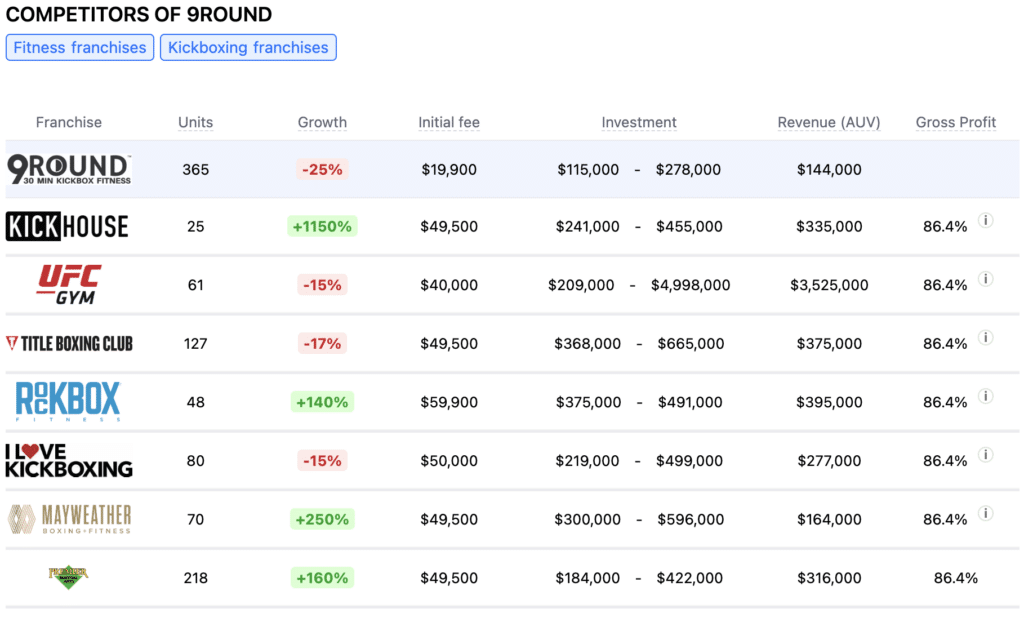Viewport: 1024px width, 622px height.
Task: Select I Love Kickboxing fee $50,000
Action: [x=449, y=461]
